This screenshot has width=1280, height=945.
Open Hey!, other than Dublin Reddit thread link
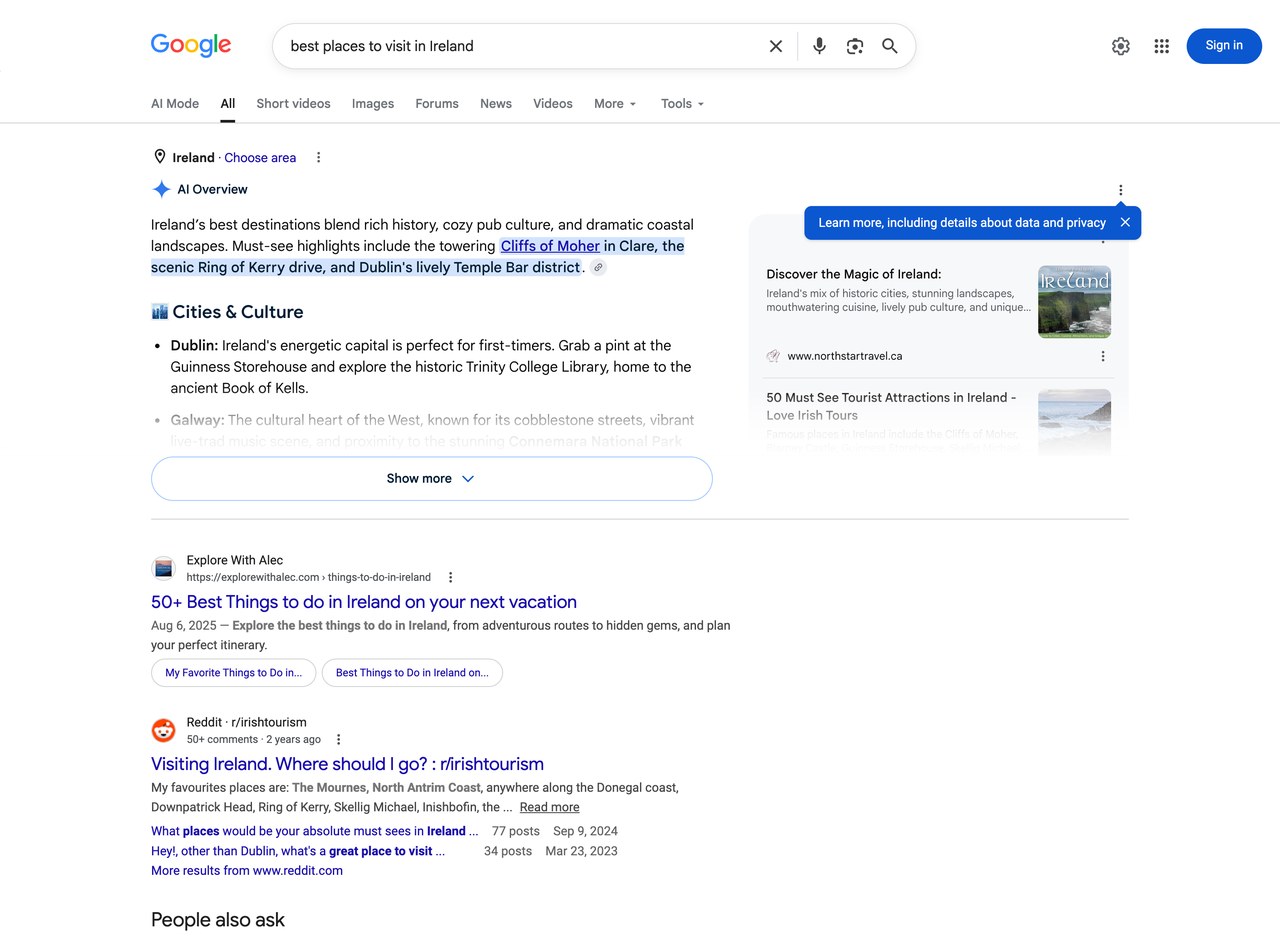click(298, 851)
